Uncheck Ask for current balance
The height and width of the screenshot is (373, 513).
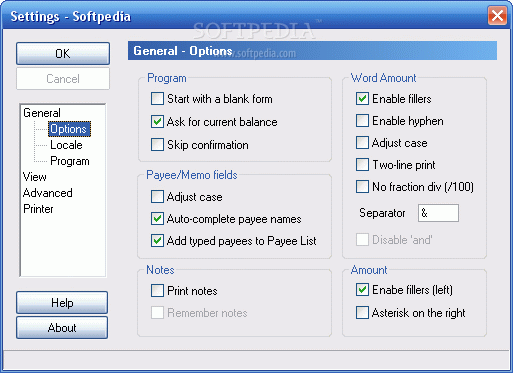(x=157, y=122)
